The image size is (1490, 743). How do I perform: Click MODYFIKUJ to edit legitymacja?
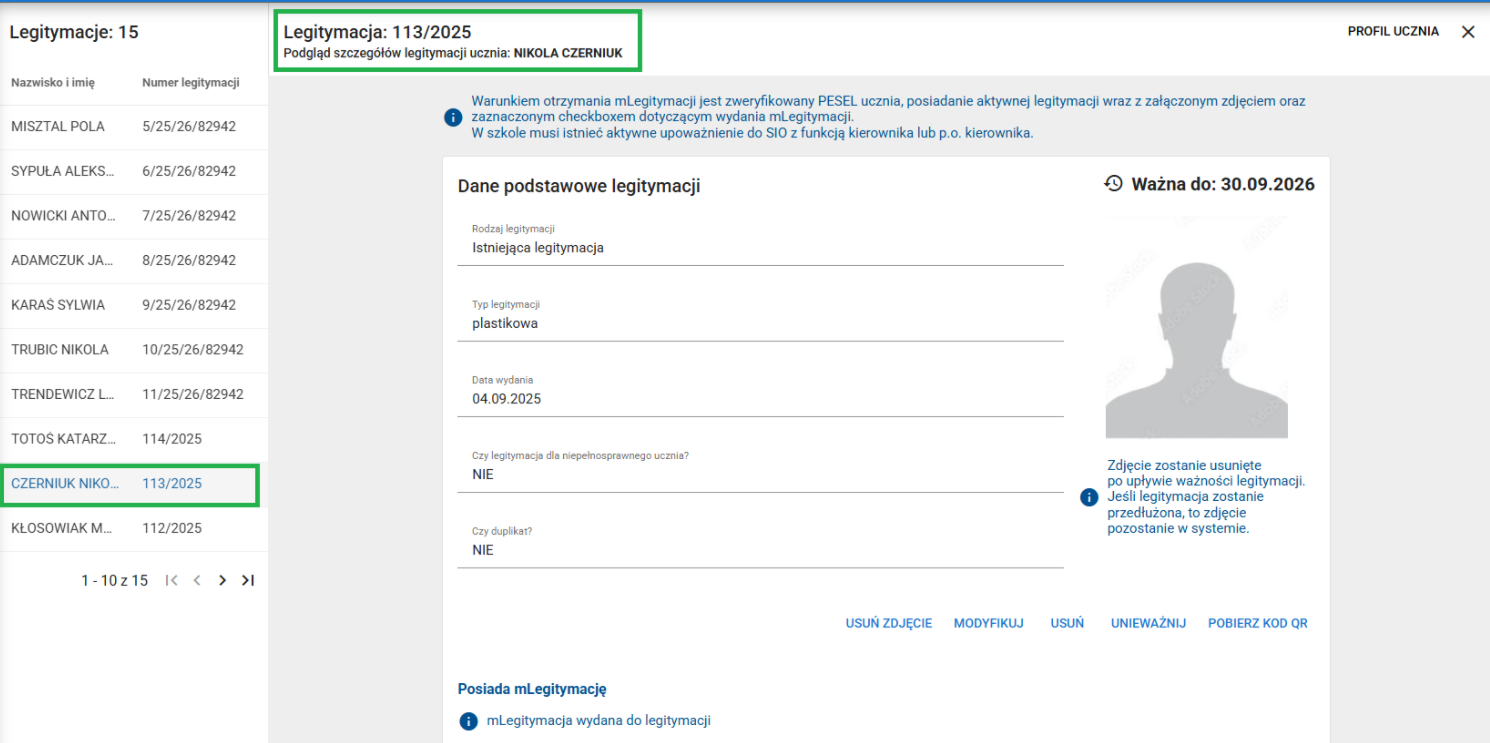[x=988, y=623]
